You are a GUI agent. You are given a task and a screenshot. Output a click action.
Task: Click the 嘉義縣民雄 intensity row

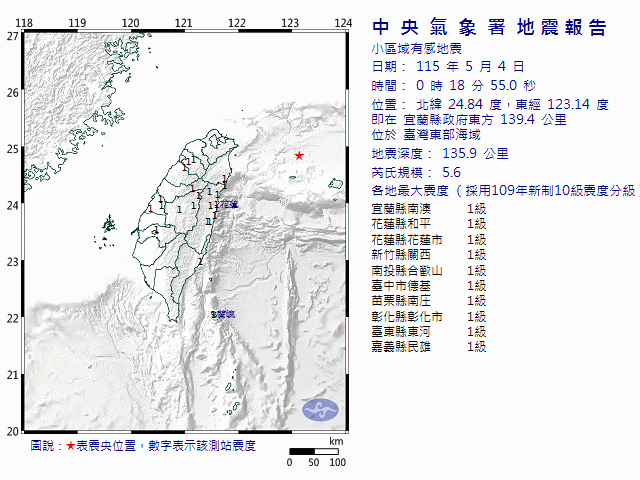tap(429, 347)
